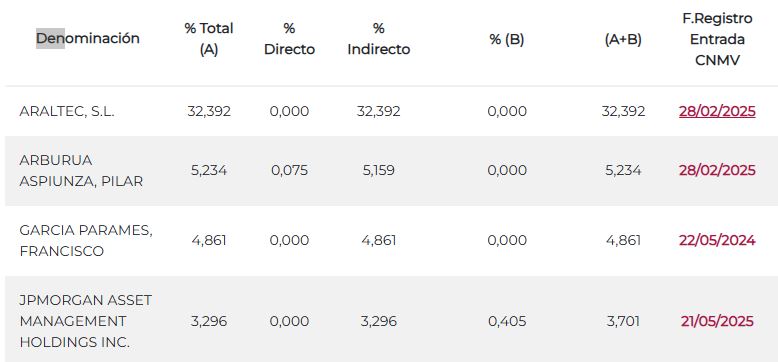Select the 4,861 value under % Total (A)
Viewport: 778px width, 362px height.
pyautogui.click(x=209, y=241)
